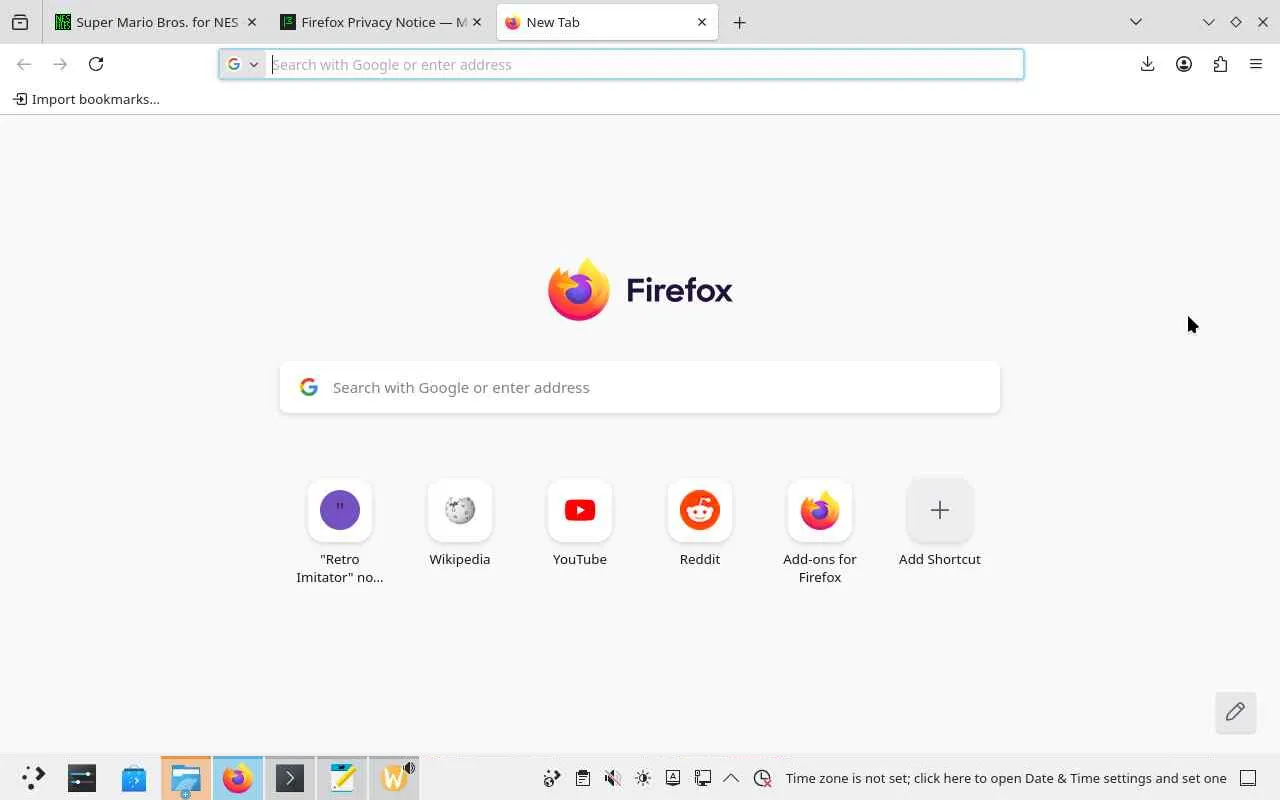
Task: Click Import bookmarks in the bookmarks toolbar
Action: coord(86,99)
